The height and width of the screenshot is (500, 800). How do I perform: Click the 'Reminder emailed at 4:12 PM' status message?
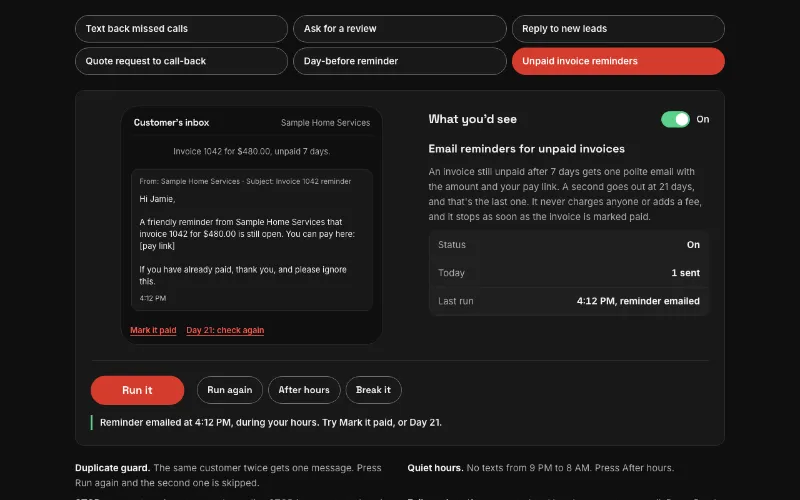(271, 422)
